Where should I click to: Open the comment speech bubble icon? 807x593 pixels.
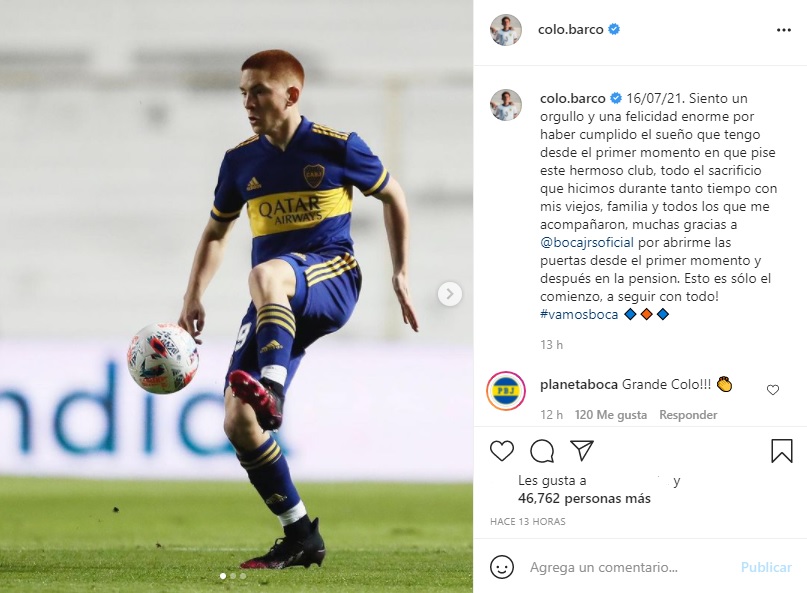pyautogui.click(x=542, y=451)
